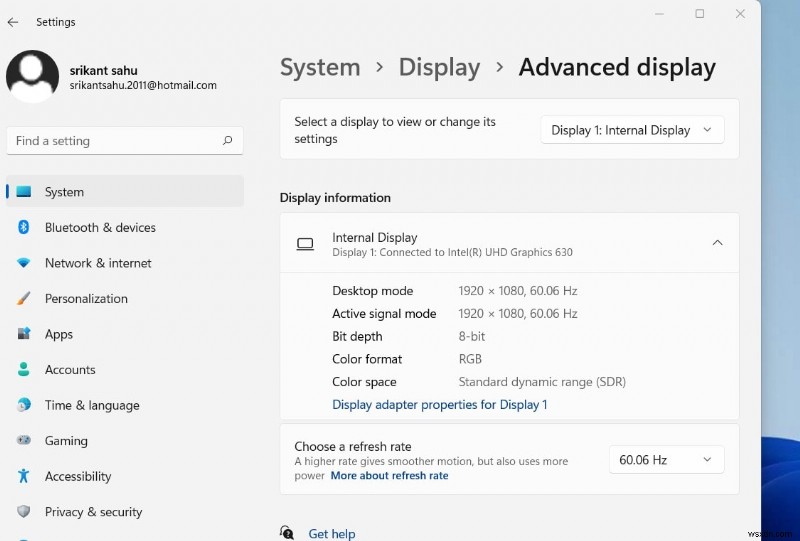Viewport: 800px width, 541px height.
Task: Click the Bluetooth & devices icon
Action: (x=24, y=228)
